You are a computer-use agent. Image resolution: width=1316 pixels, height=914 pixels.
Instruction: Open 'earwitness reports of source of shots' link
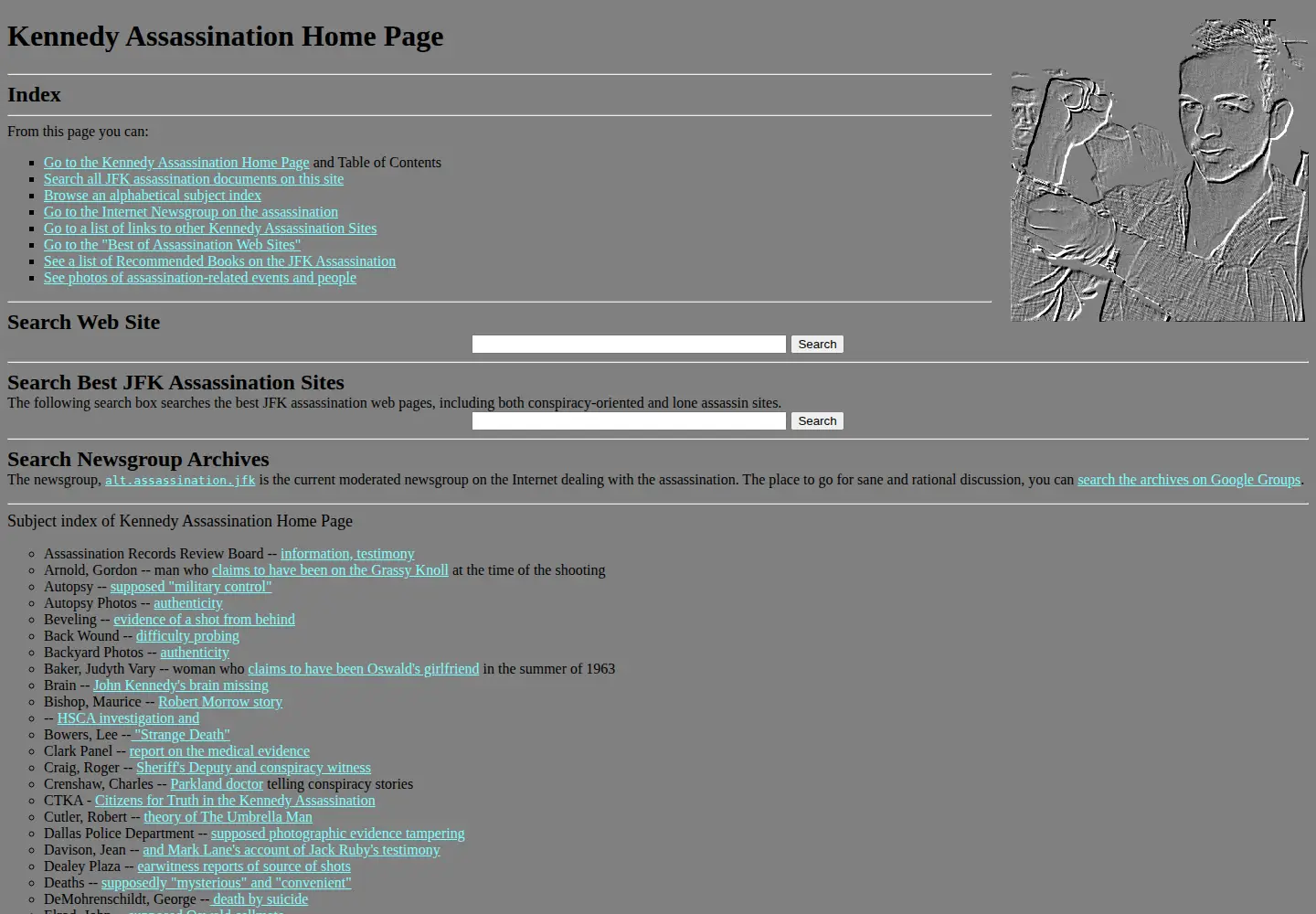[244, 866]
